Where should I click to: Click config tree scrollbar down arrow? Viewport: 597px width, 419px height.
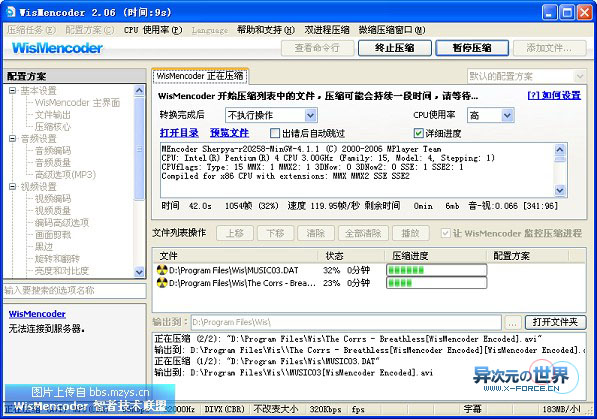139,272
